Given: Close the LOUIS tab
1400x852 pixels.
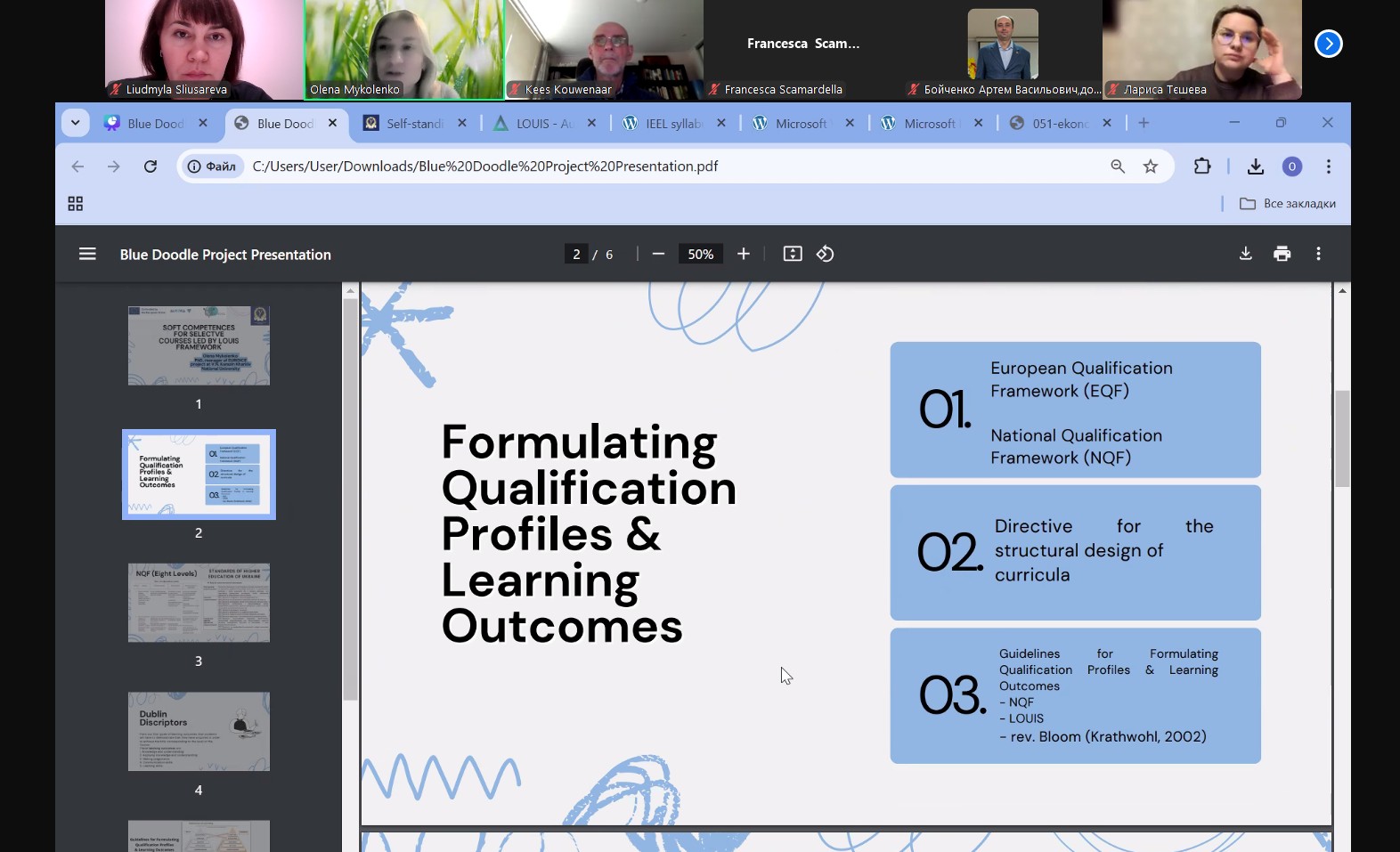Looking at the screenshot, I should click(x=591, y=123).
